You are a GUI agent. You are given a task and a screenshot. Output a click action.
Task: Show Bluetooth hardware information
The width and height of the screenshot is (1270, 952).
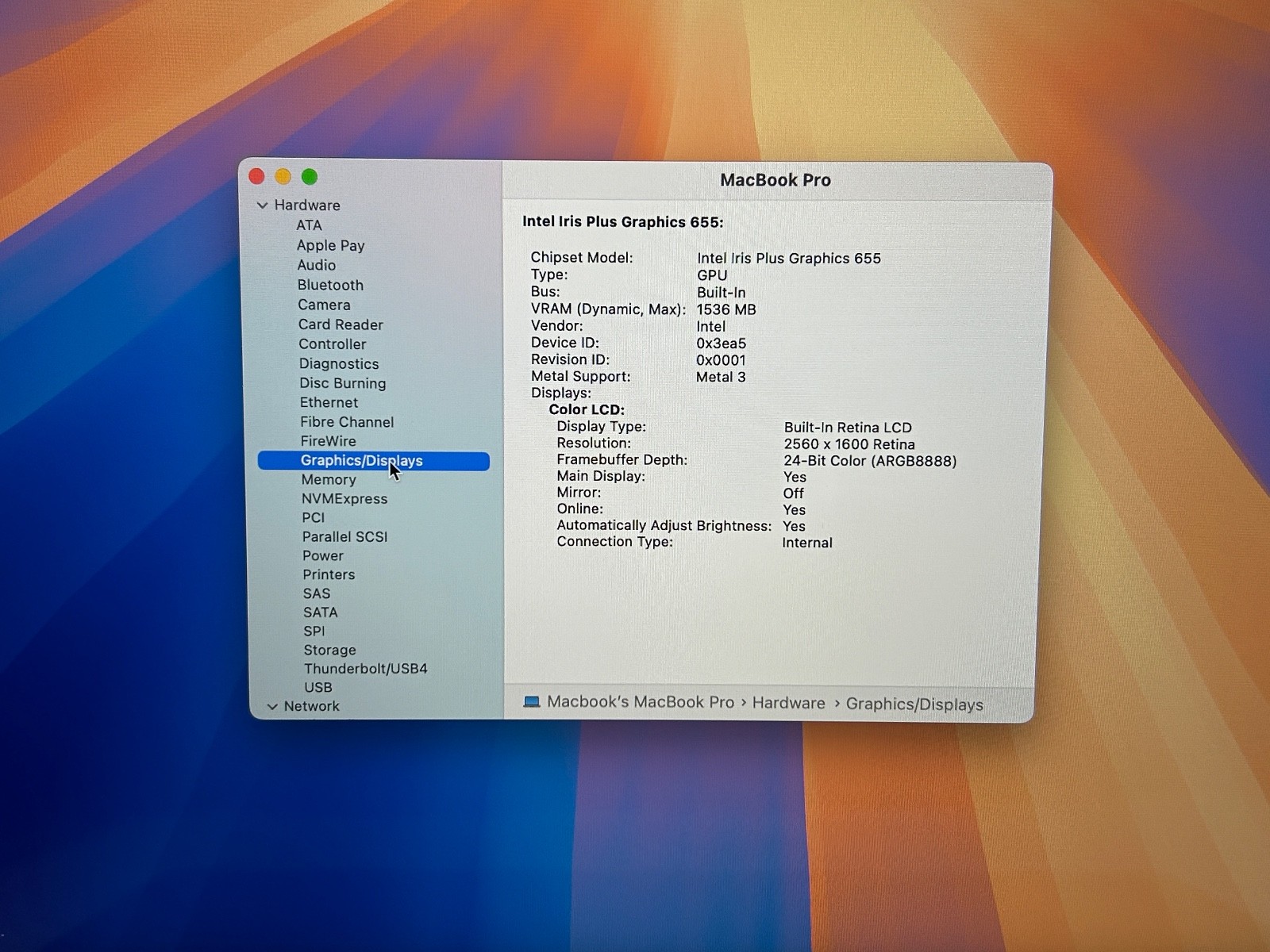pos(330,285)
